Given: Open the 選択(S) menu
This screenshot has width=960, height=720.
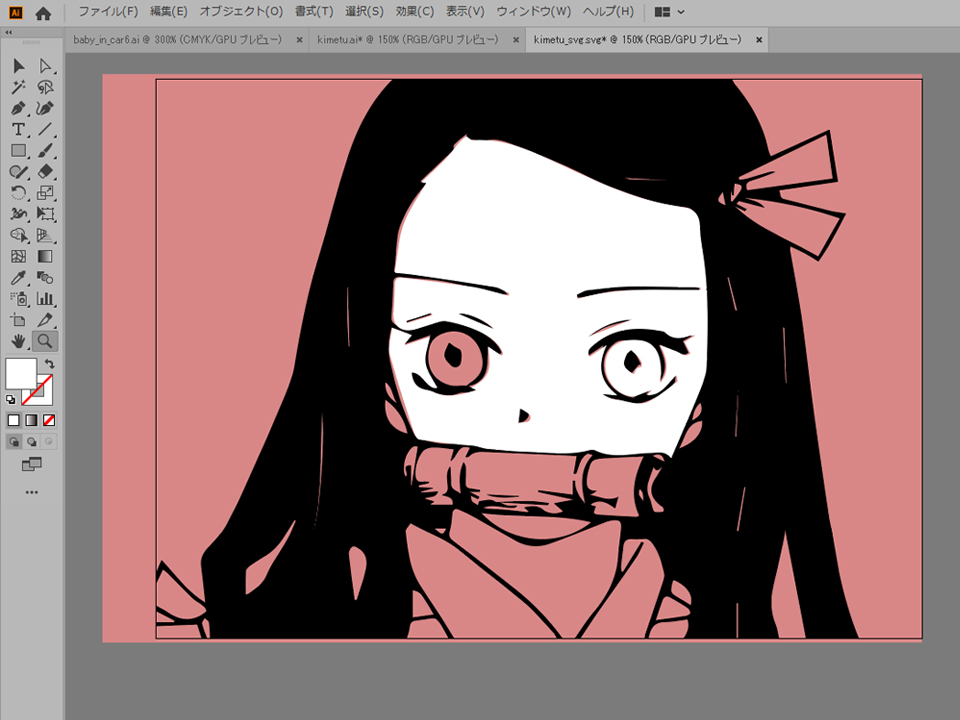Looking at the screenshot, I should (364, 12).
